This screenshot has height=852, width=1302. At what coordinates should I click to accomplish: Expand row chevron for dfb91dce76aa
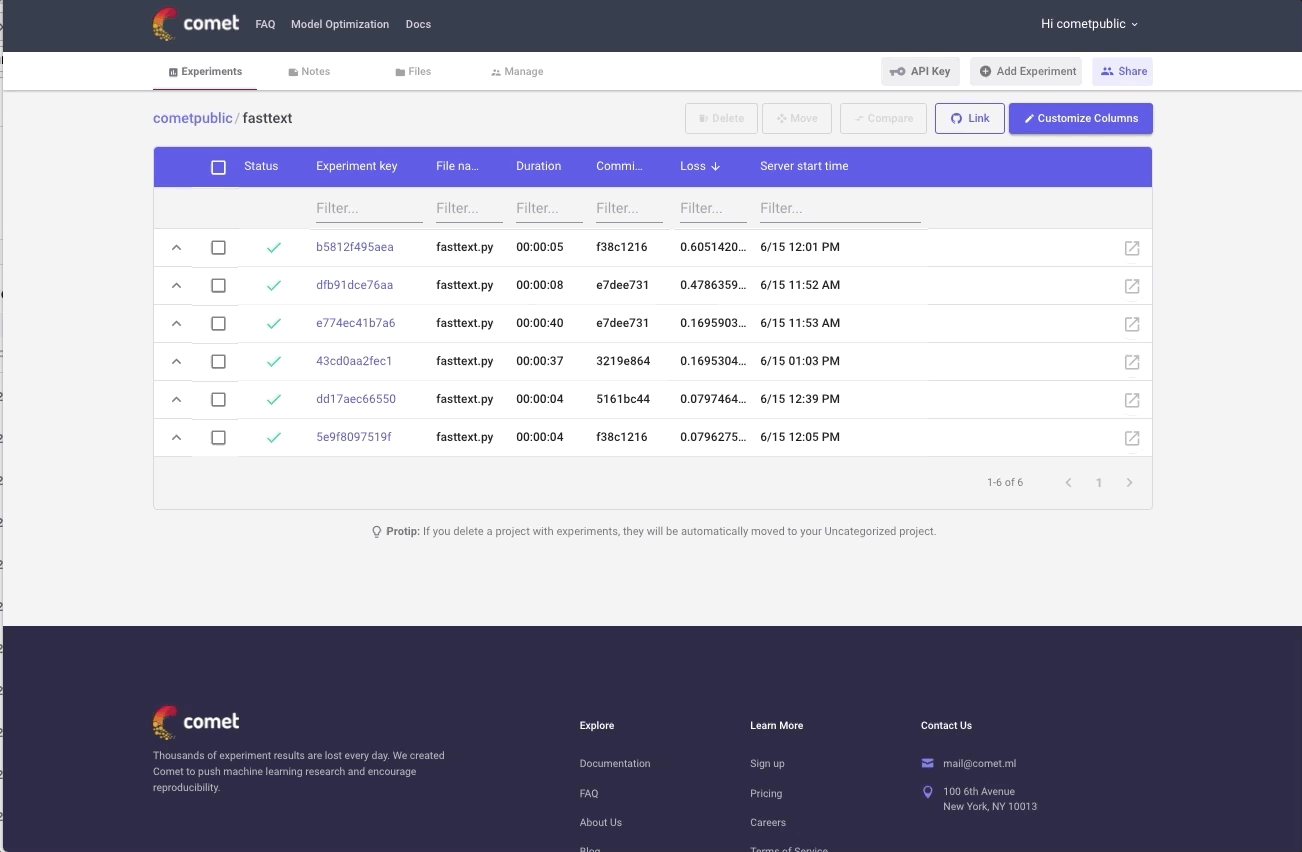point(176,285)
